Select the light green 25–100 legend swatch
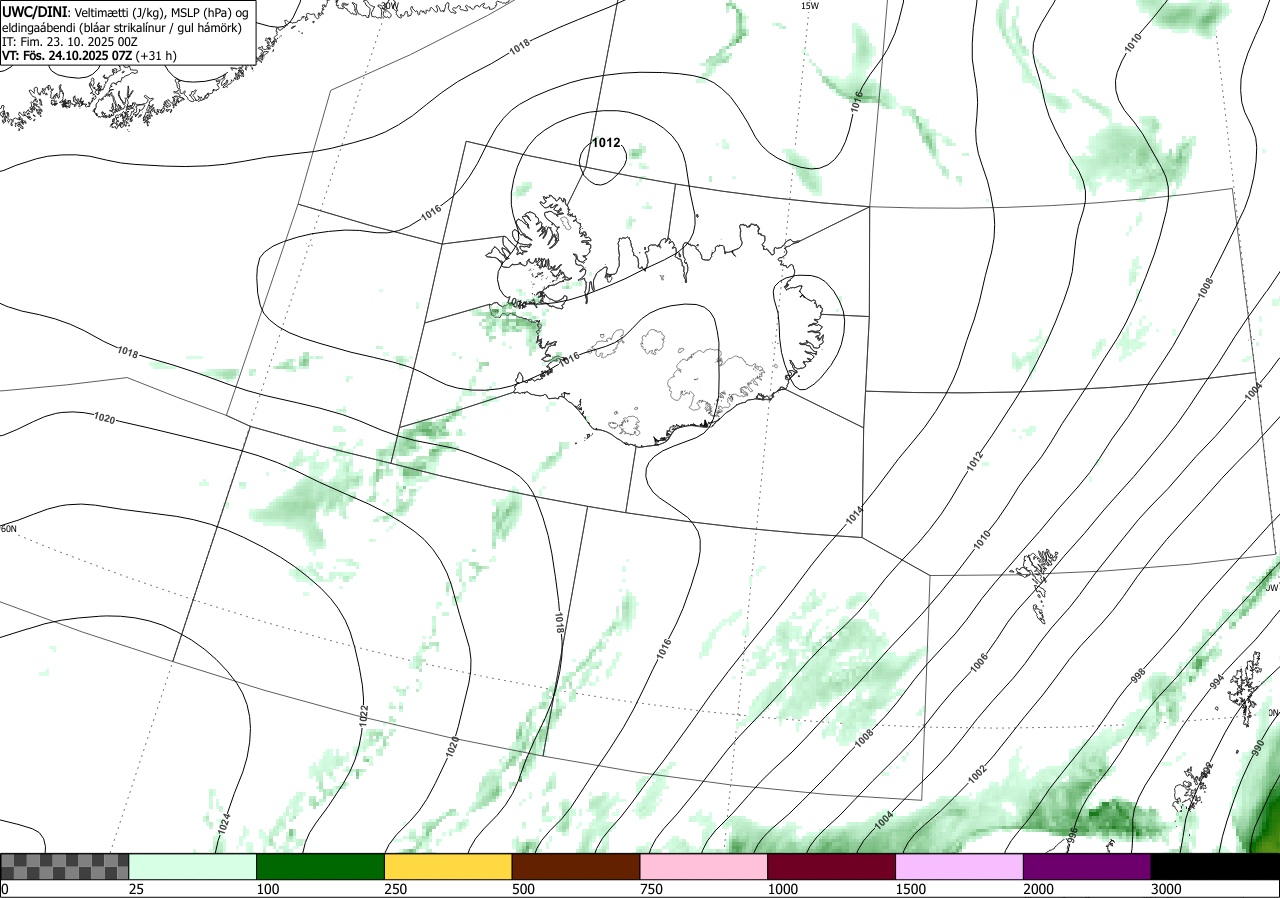Screen dimensions: 1280x898 (x=193, y=866)
